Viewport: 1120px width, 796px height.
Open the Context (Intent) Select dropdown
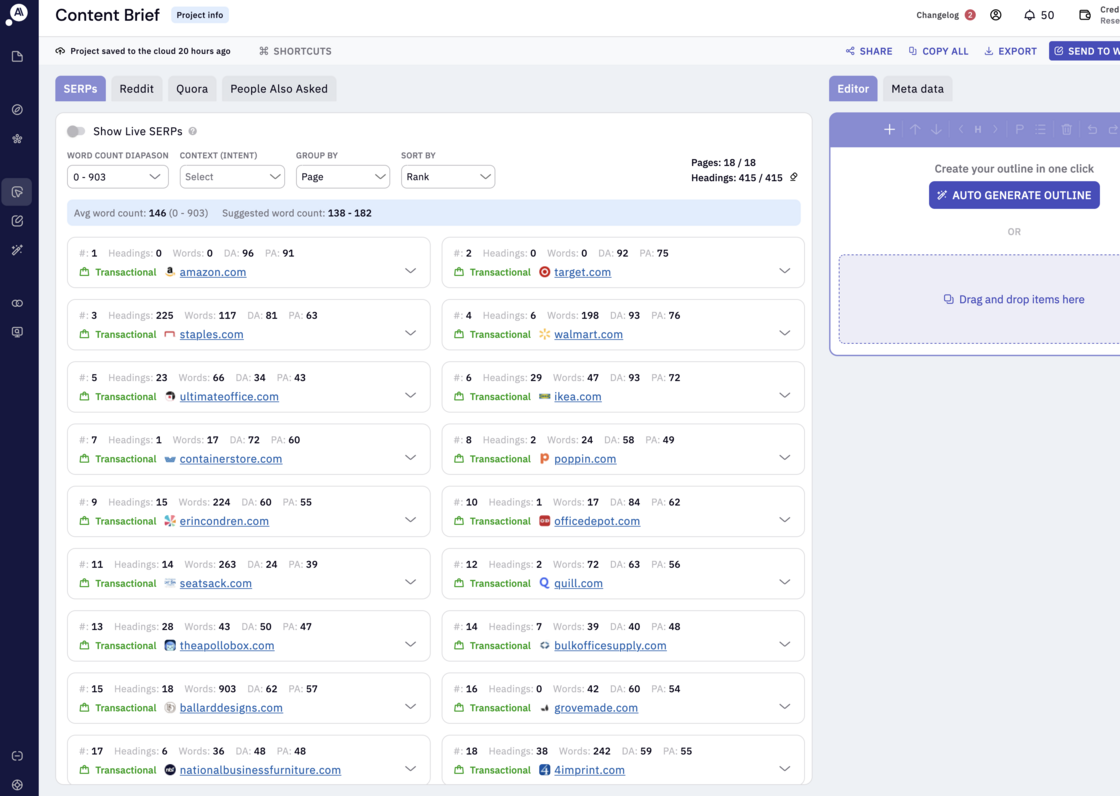[x=232, y=176]
